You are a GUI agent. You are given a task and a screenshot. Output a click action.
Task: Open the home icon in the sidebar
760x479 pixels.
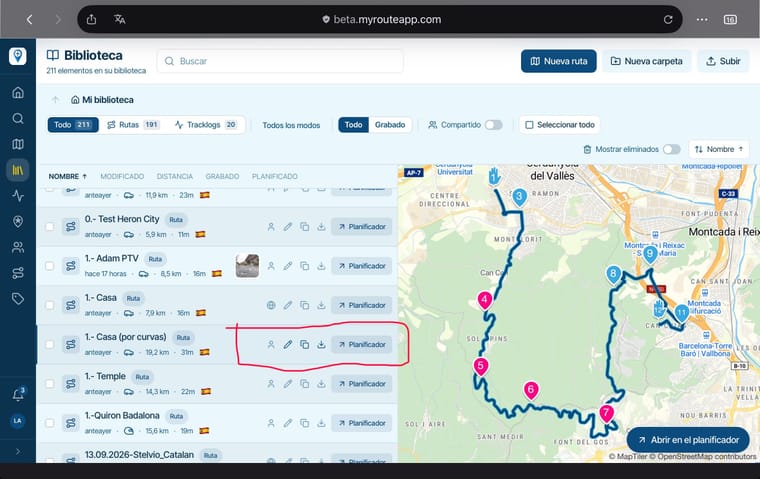tap(18, 93)
